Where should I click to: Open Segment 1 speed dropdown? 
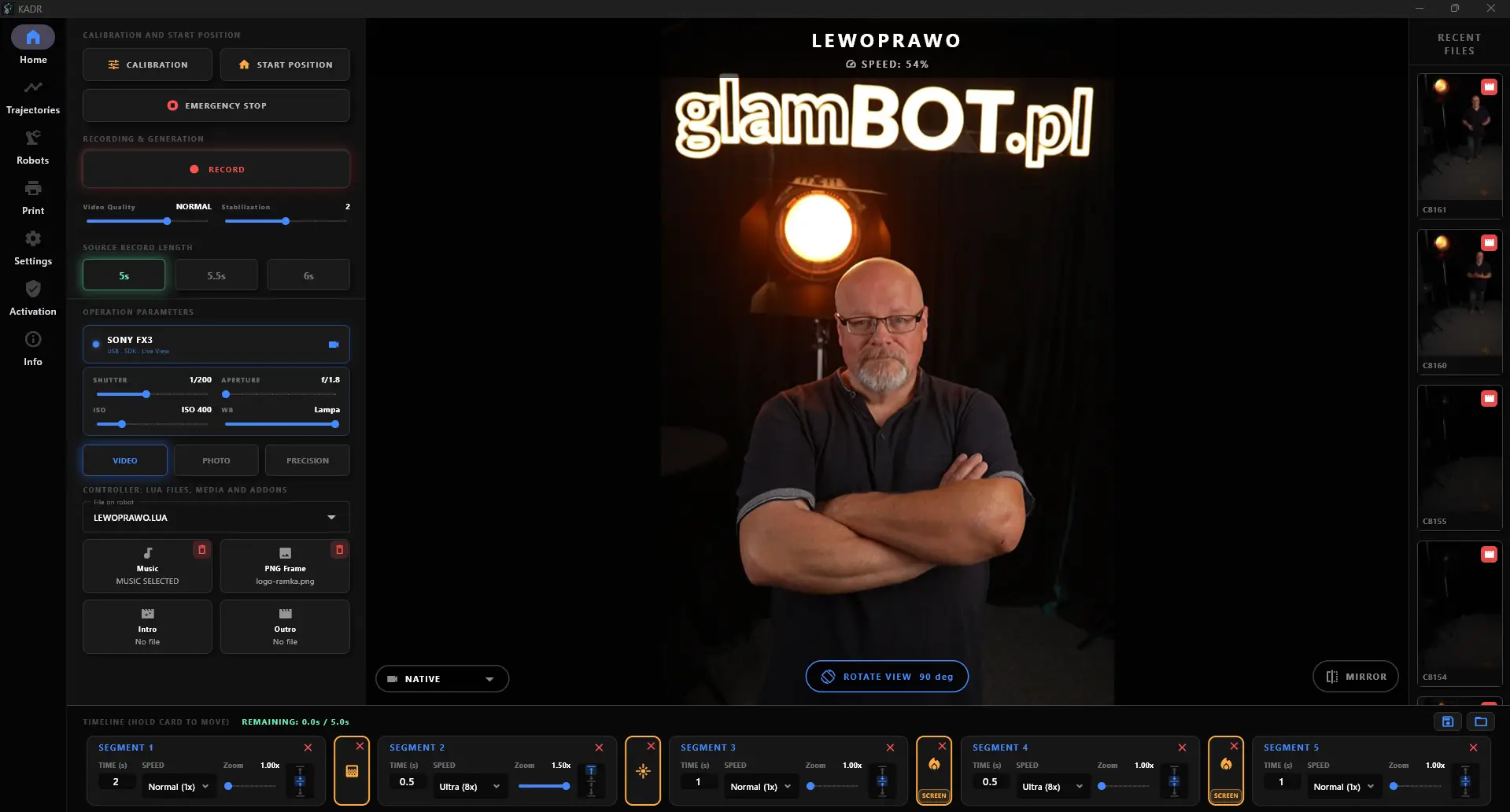179,787
